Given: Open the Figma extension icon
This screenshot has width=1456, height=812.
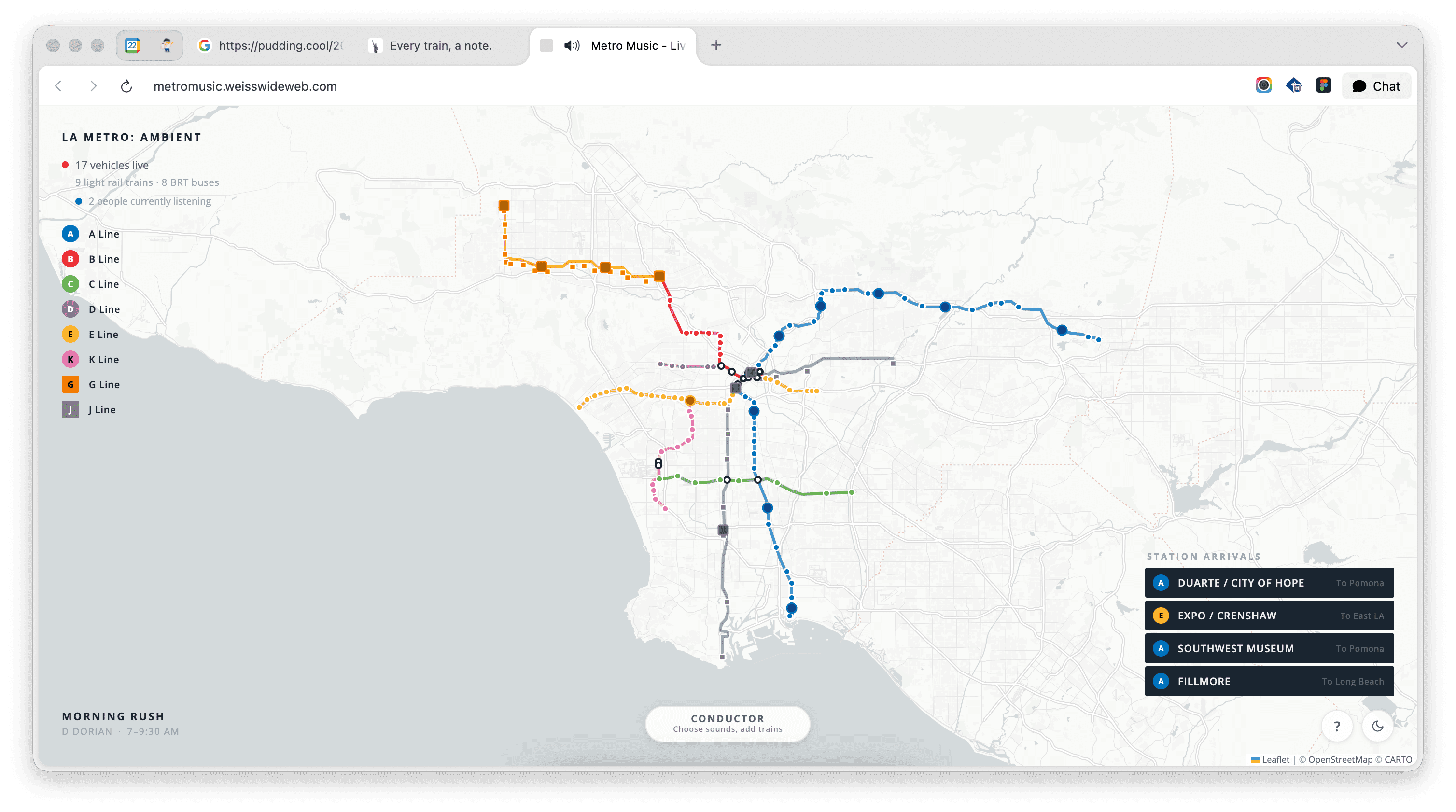Looking at the screenshot, I should pyautogui.click(x=1324, y=86).
